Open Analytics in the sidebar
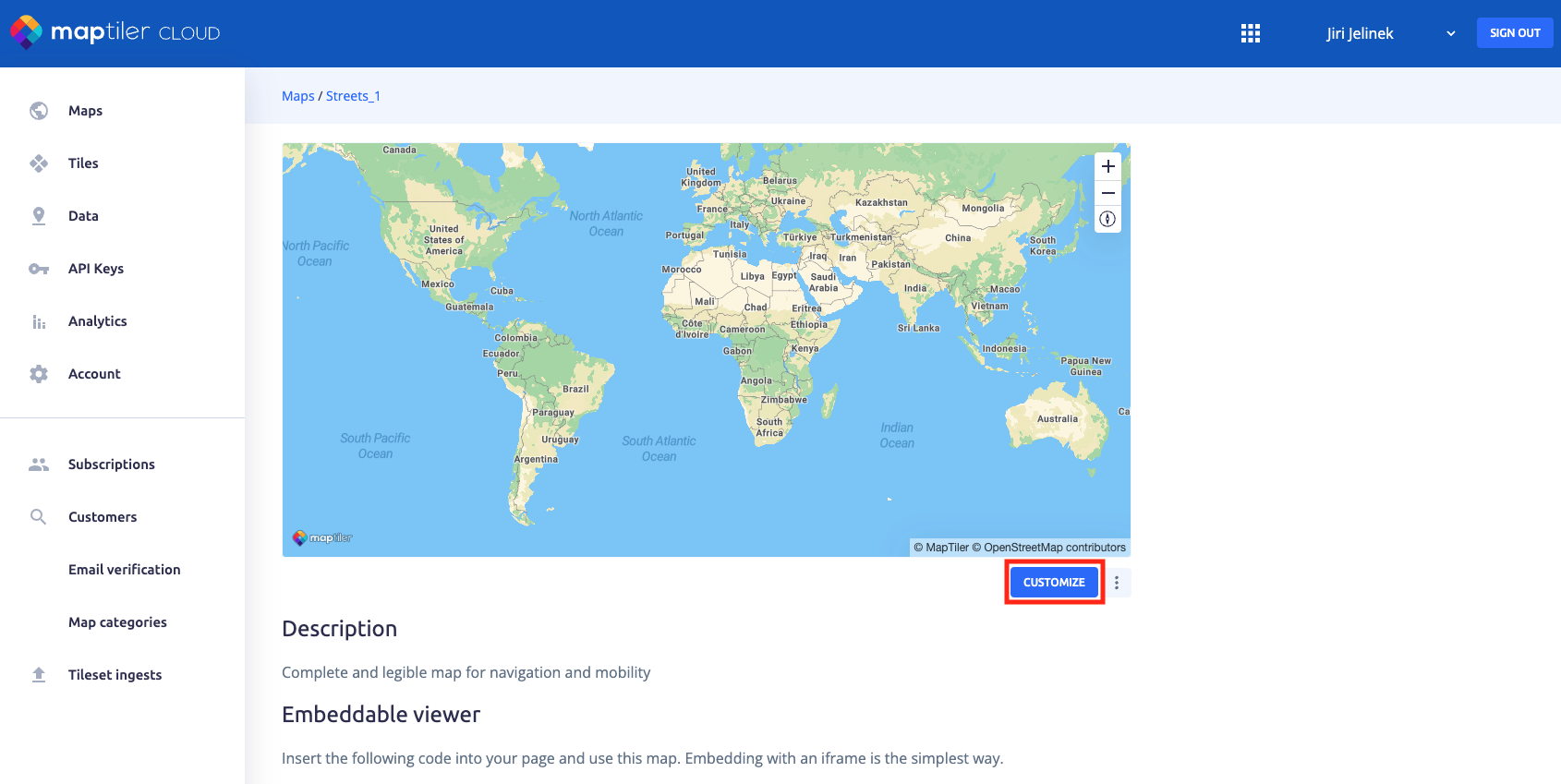The image size is (1561, 784). coord(97,321)
